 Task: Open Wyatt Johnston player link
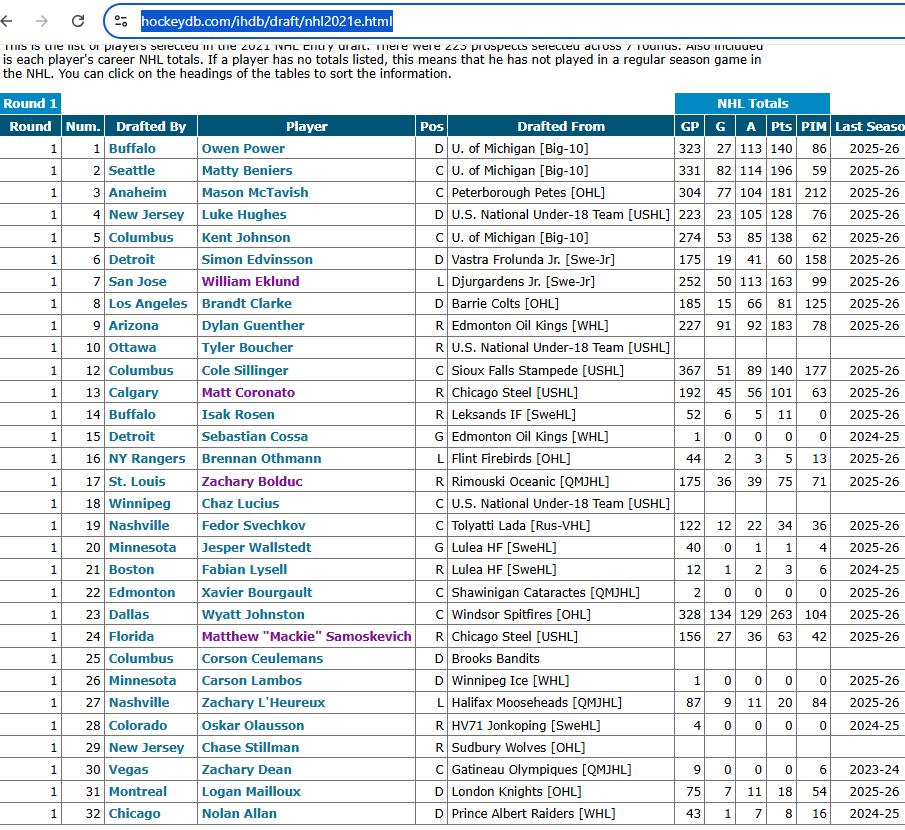(x=253, y=614)
